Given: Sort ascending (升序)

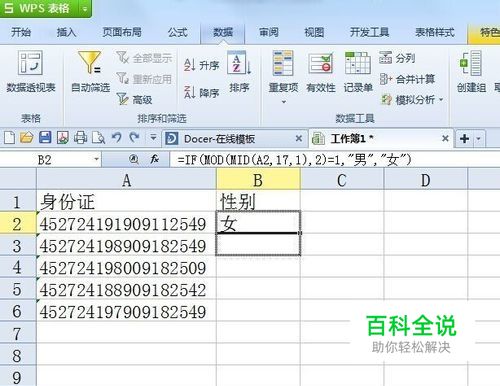Looking at the screenshot, I should [x=201, y=65].
